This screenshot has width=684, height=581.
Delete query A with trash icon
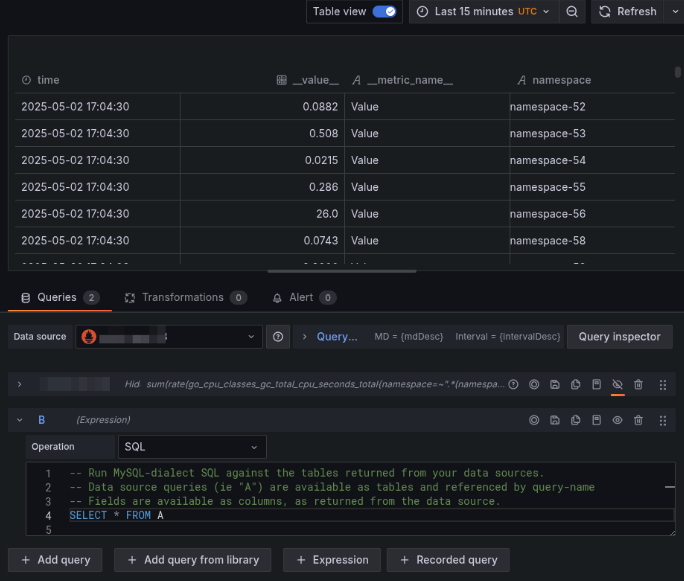(638, 384)
